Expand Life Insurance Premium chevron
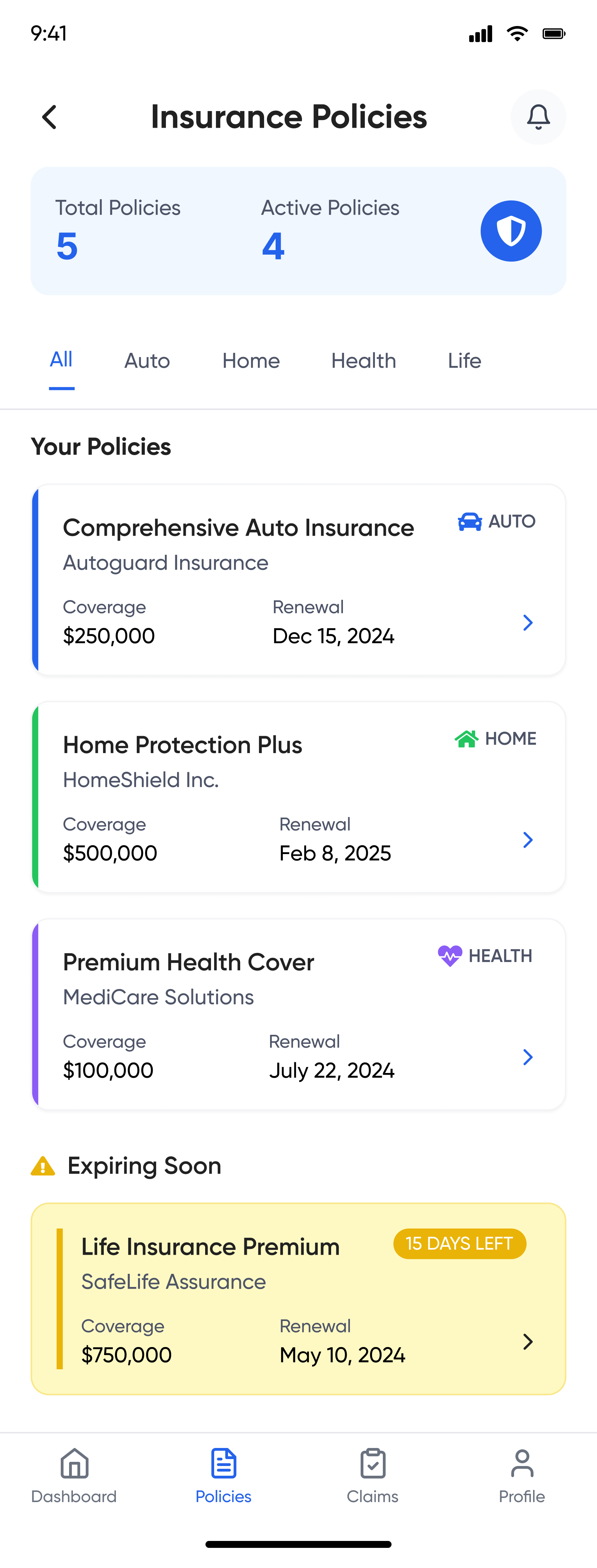 pos(528,1341)
